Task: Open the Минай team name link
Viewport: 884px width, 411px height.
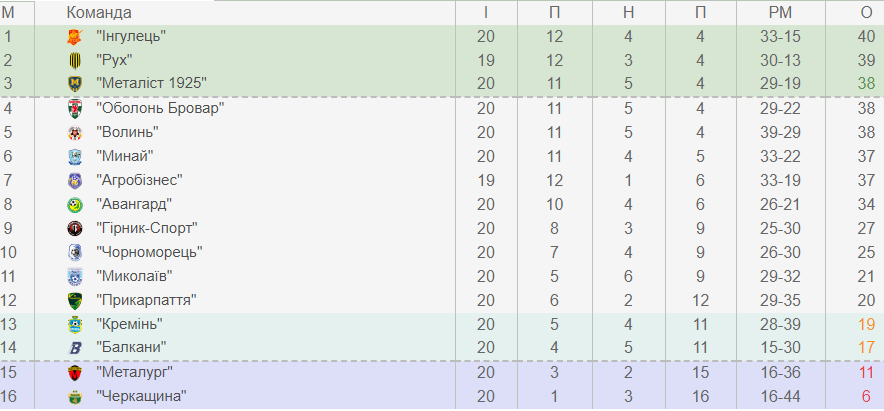Action: [x=125, y=156]
